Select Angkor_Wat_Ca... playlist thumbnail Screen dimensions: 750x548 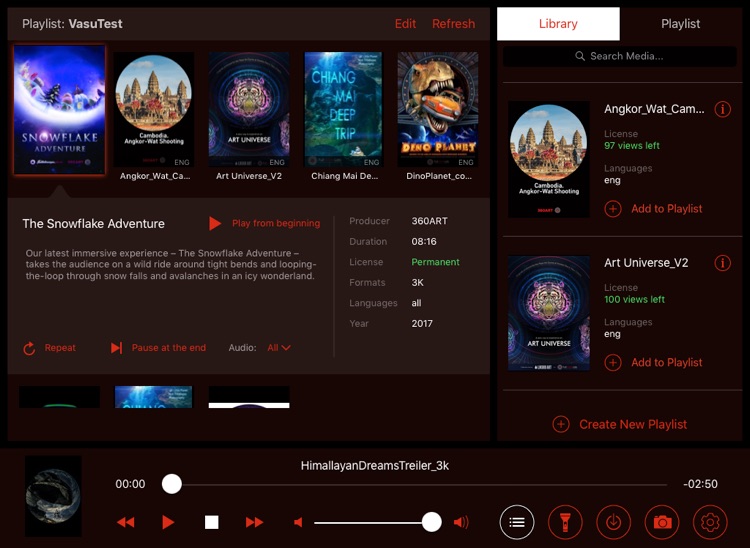pos(154,110)
